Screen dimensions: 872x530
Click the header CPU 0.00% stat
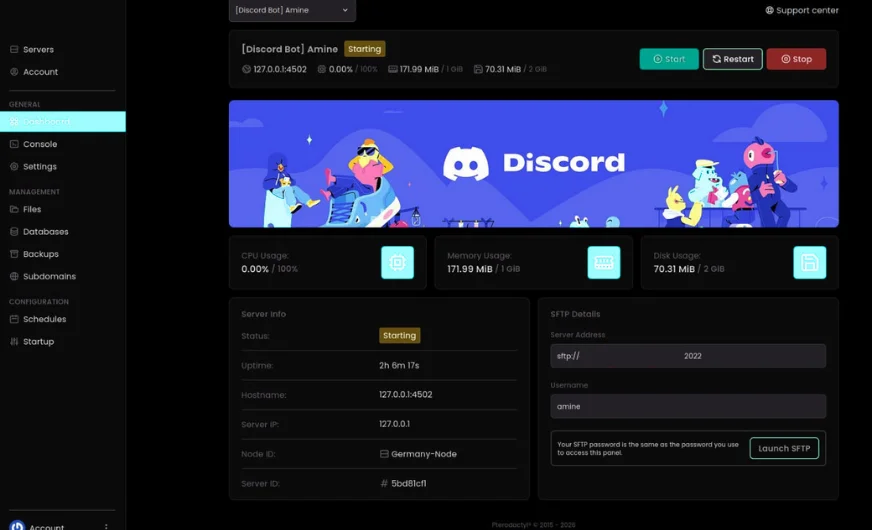click(347, 69)
